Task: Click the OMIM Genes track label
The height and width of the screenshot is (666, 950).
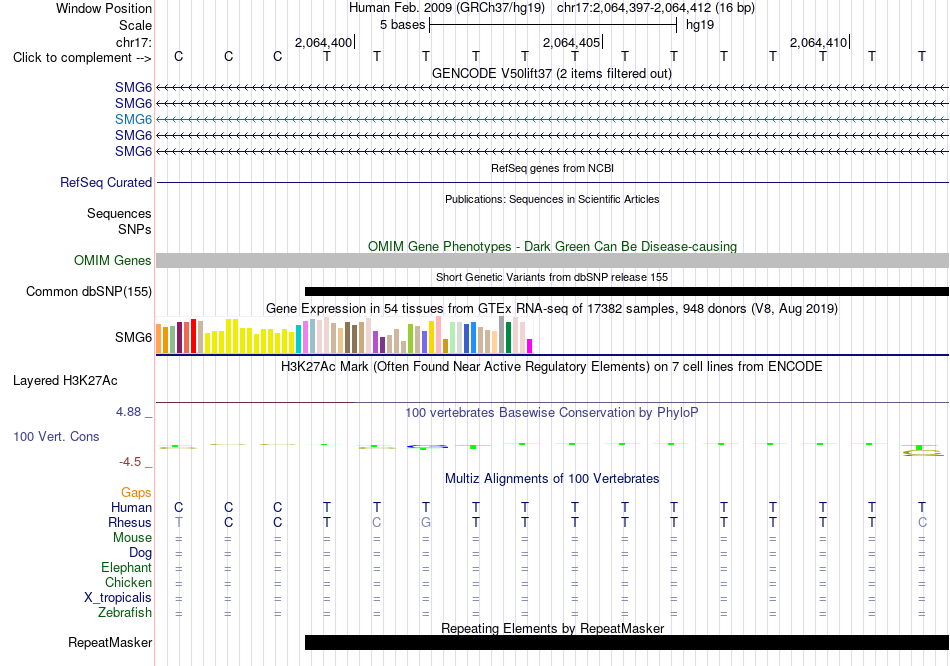Action: 113,261
